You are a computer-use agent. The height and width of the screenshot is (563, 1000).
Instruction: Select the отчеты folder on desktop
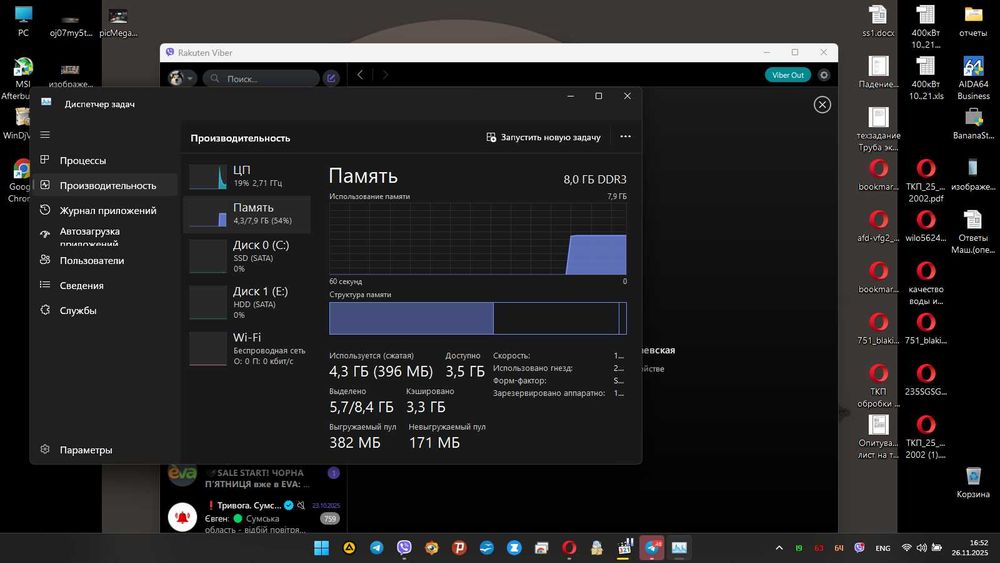point(973,21)
